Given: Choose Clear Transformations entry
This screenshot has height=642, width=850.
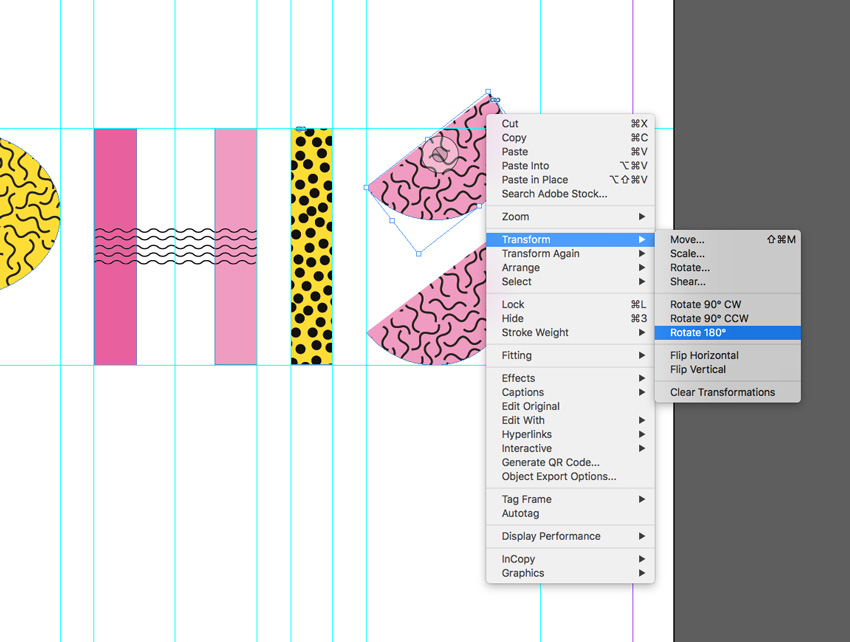Looking at the screenshot, I should [722, 393].
